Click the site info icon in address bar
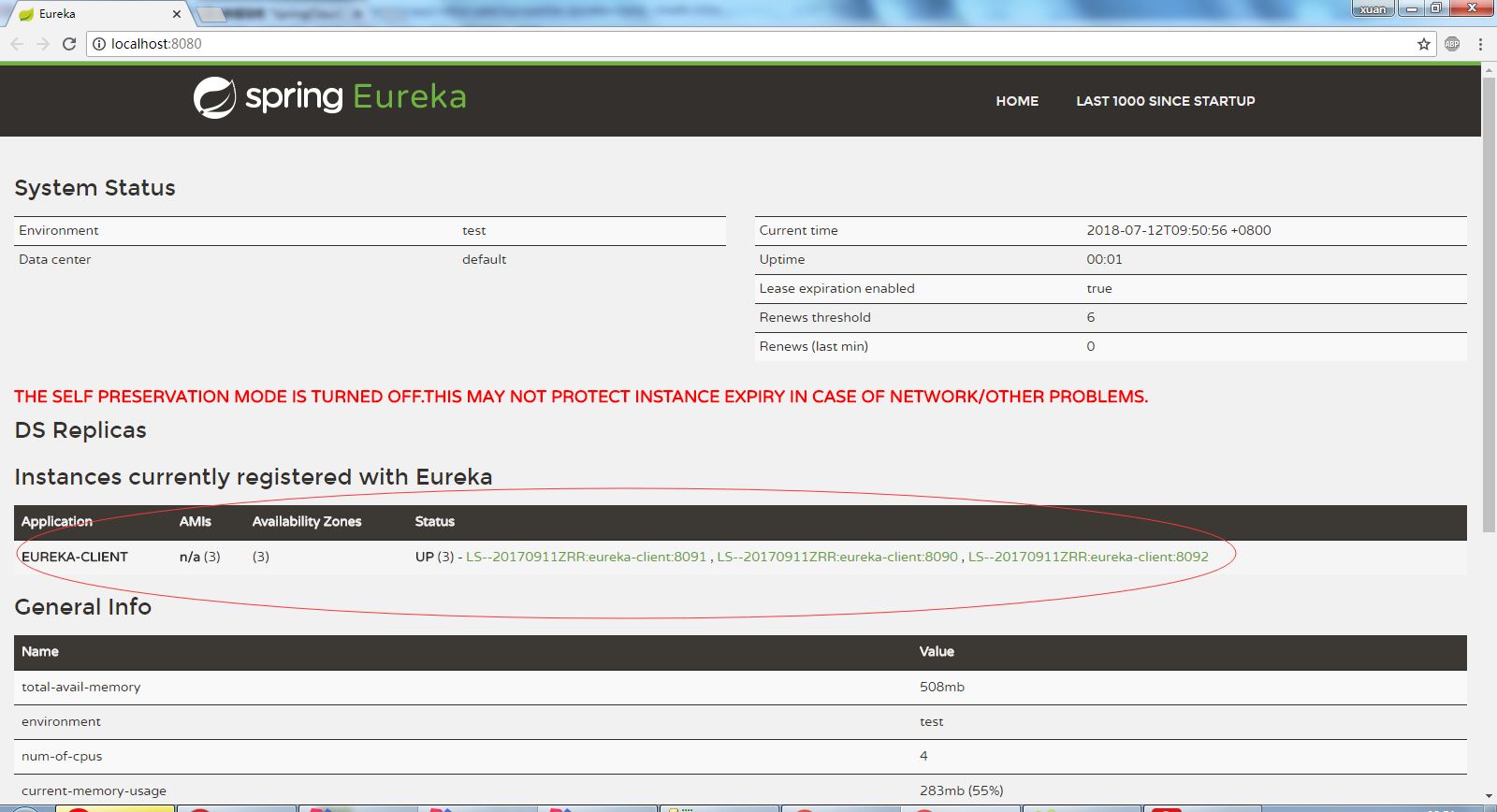Screen dimensions: 1497x812 click(99, 44)
